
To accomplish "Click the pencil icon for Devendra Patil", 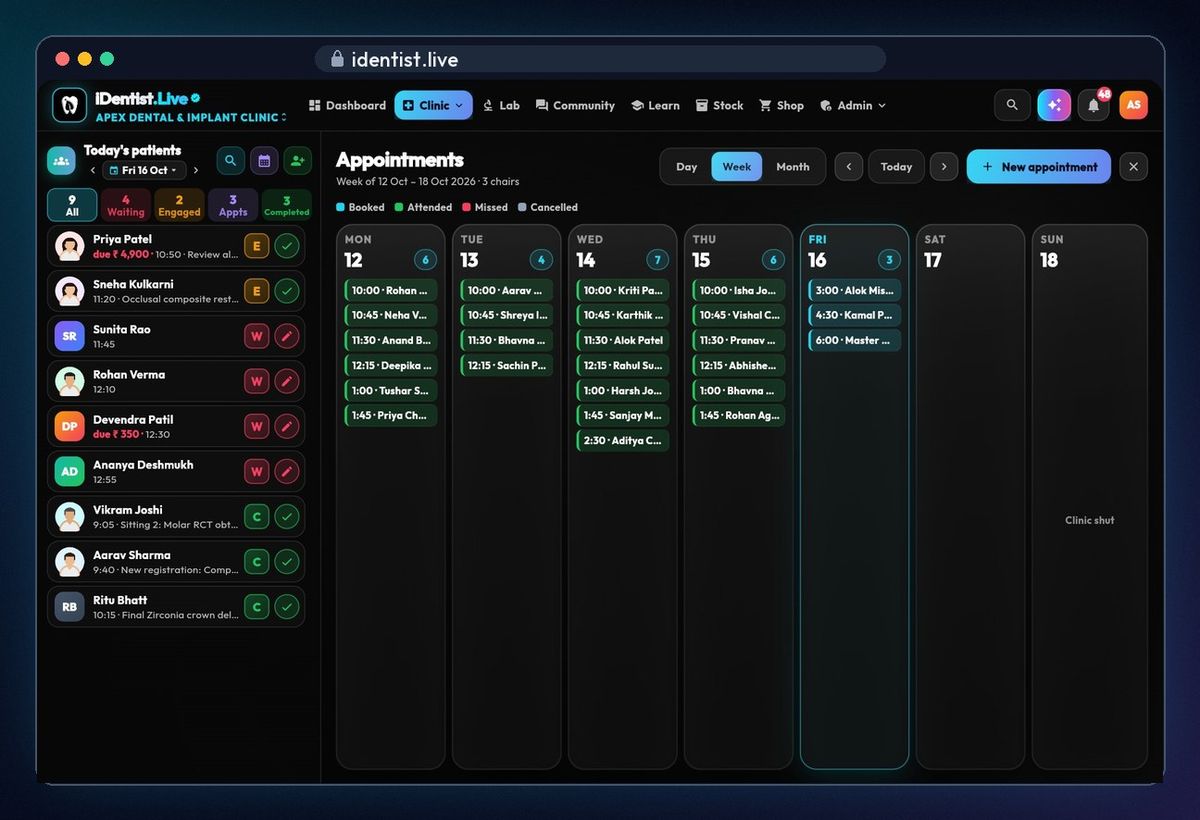I will coord(287,426).
